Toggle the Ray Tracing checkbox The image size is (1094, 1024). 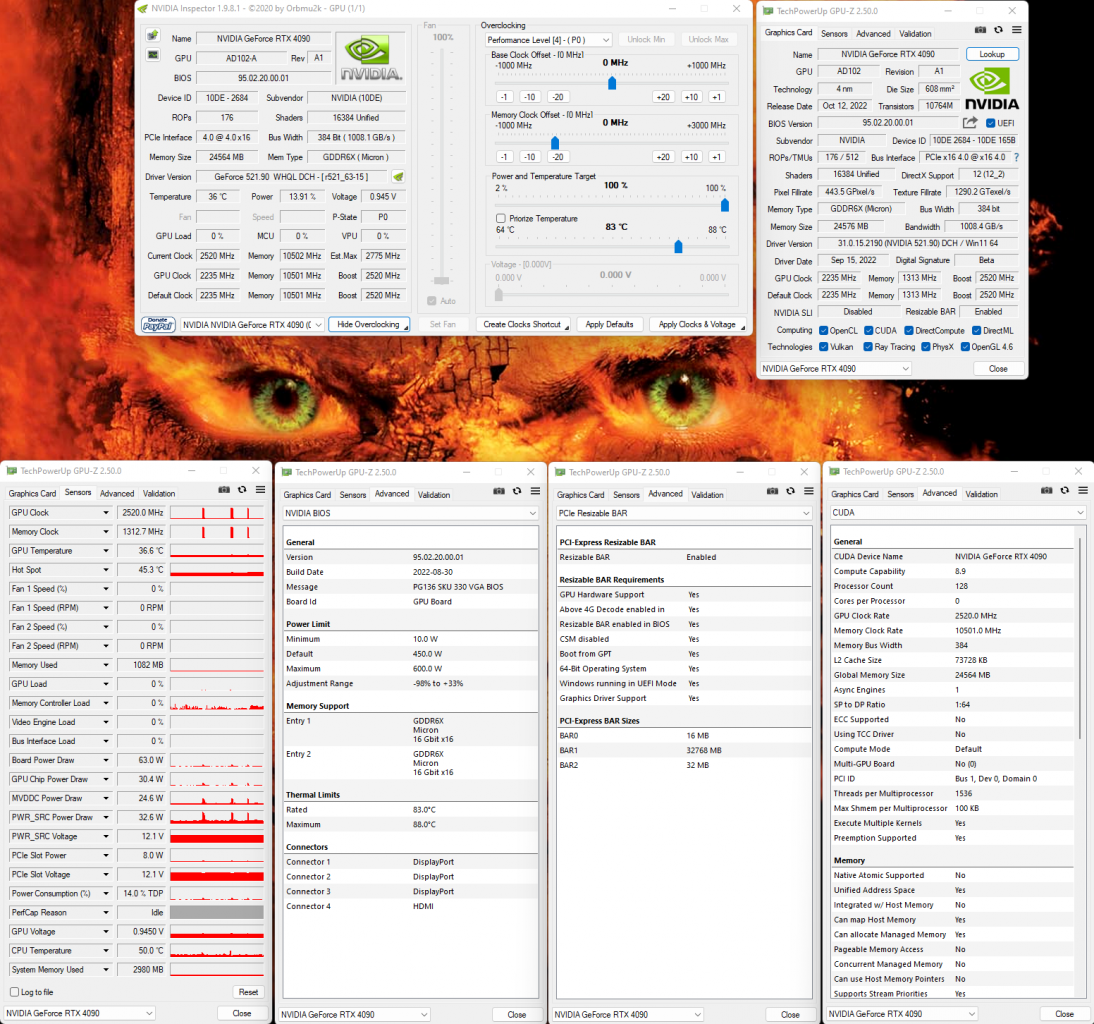pos(868,347)
